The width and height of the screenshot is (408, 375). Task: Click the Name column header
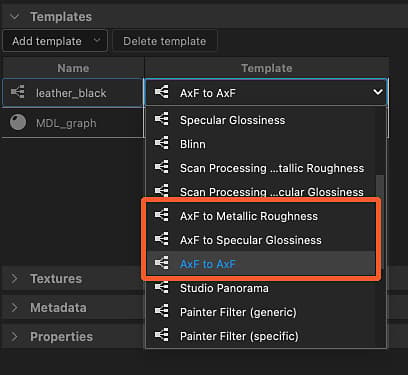click(x=73, y=68)
